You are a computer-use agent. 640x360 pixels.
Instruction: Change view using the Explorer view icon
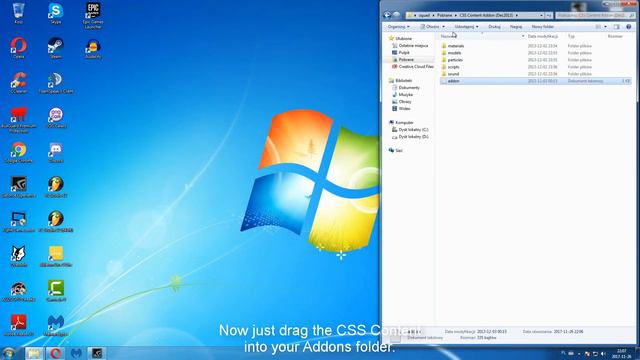point(598,27)
